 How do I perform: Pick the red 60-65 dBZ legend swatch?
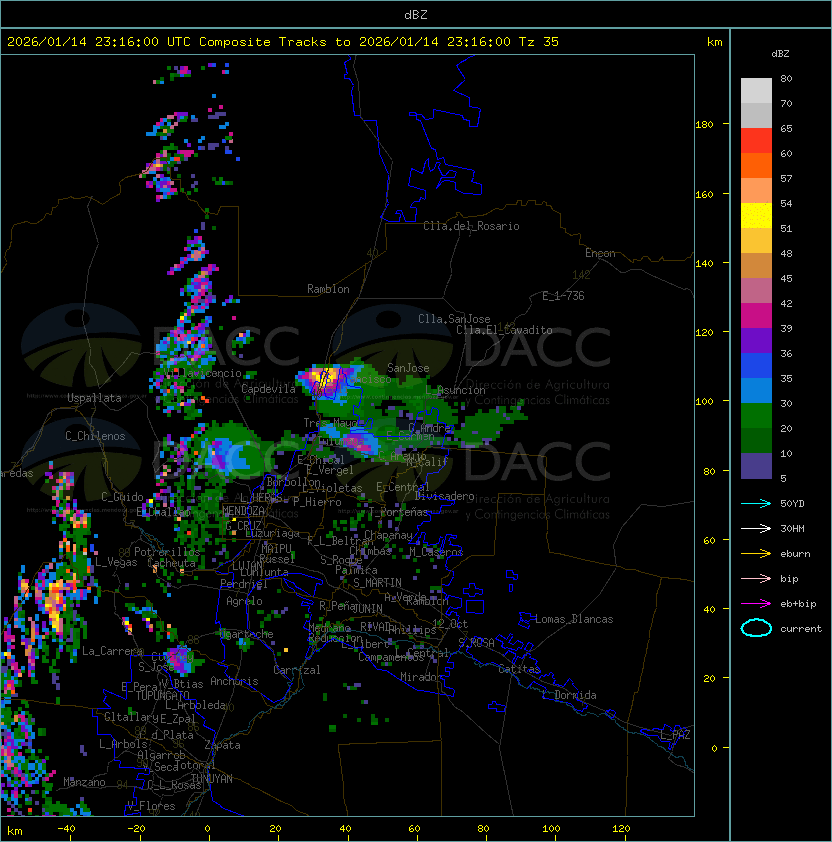coord(756,141)
